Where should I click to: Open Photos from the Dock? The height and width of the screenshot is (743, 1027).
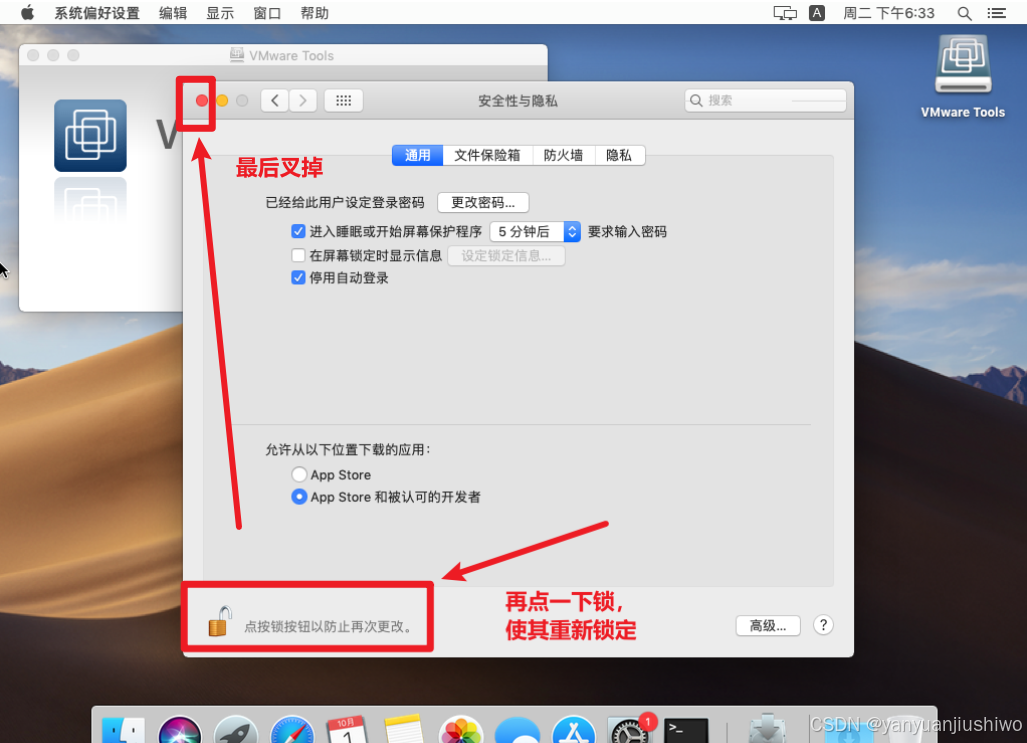(x=461, y=730)
